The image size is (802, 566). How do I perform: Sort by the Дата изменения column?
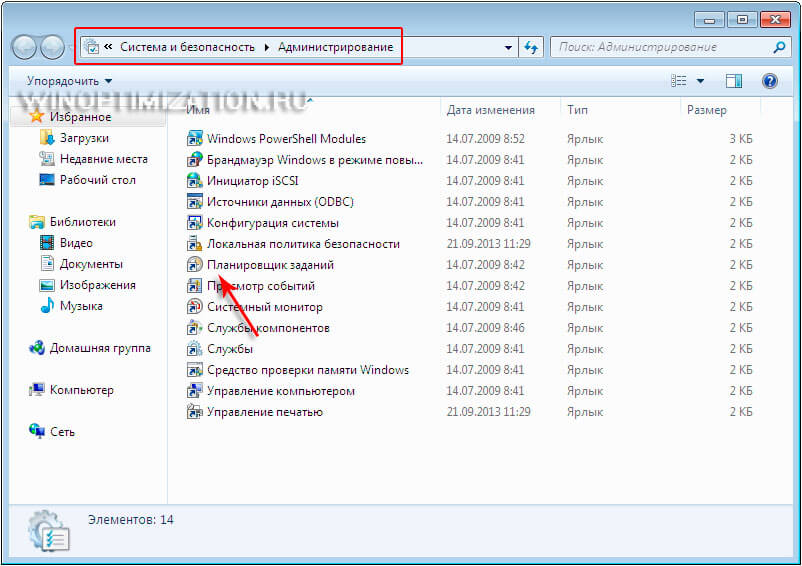point(491,110)
